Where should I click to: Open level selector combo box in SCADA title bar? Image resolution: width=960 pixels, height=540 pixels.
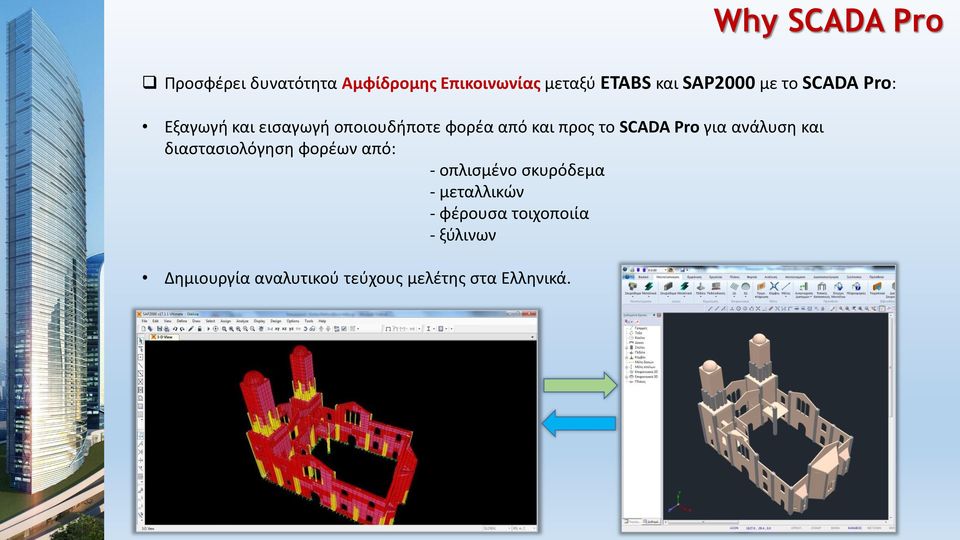657,270
